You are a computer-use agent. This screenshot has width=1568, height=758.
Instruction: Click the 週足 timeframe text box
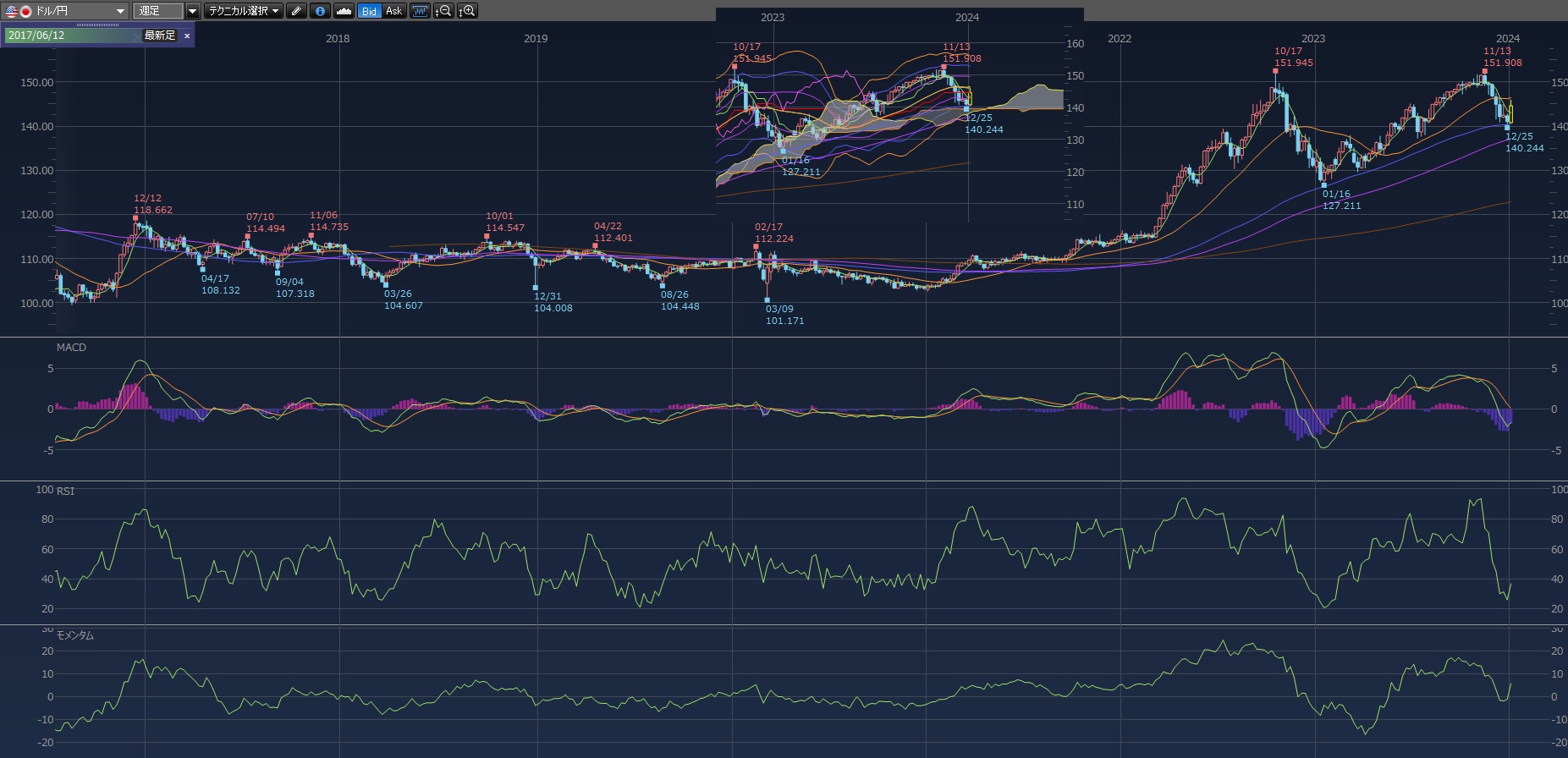pyautogui.click(x=157, y=11)
